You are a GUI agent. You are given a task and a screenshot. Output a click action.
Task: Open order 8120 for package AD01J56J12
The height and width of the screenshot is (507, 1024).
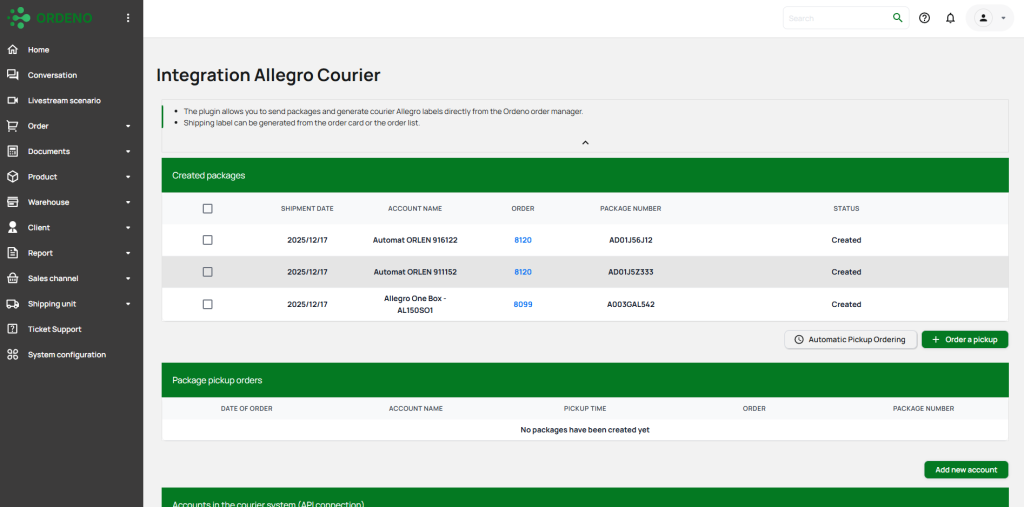point(522,240)
